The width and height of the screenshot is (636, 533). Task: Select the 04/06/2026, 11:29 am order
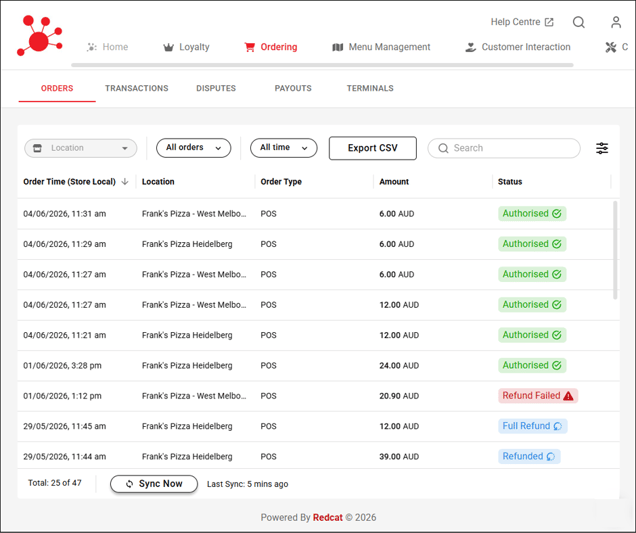click(318, 244)
